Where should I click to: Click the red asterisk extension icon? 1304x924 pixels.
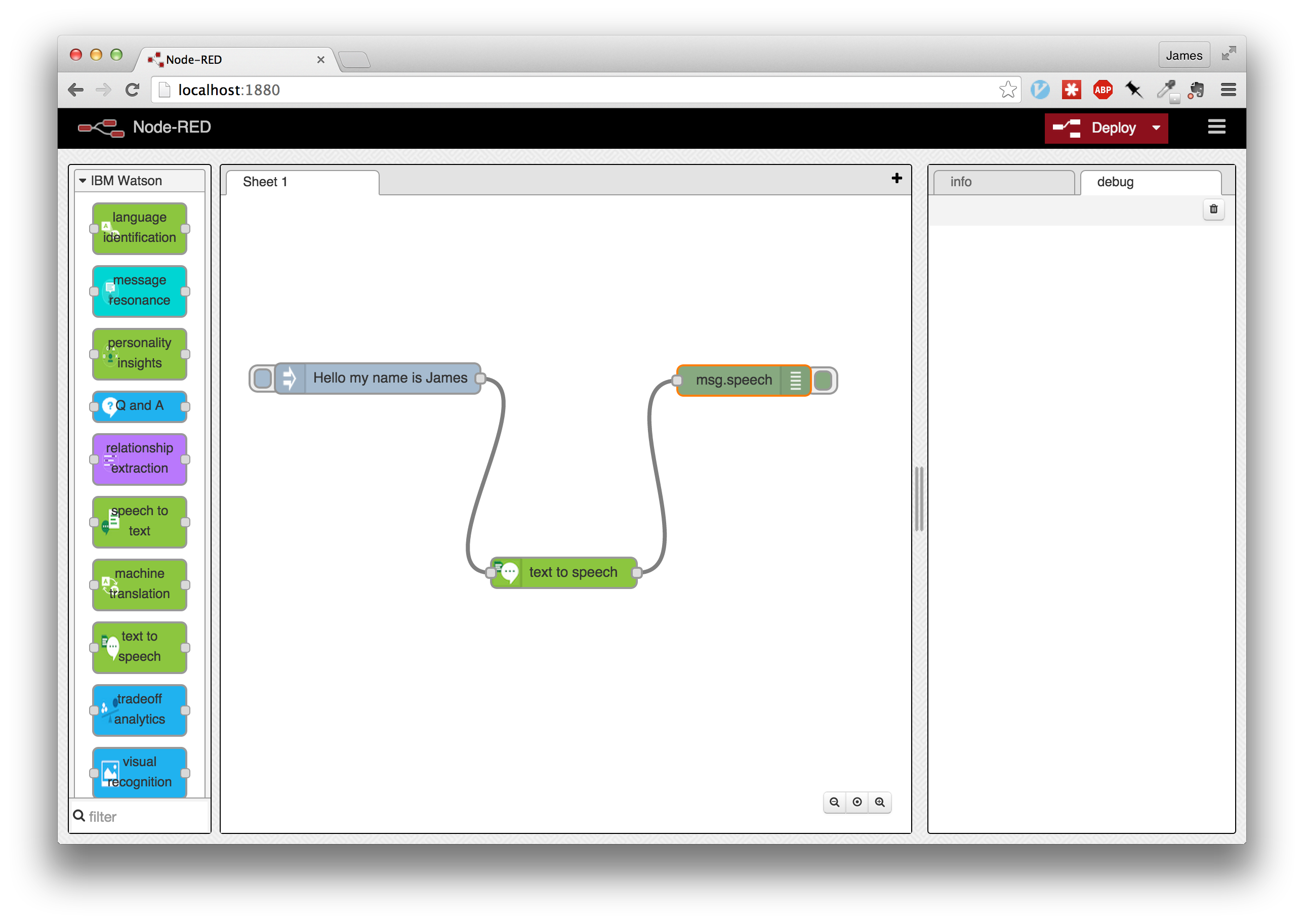click(x=1071, y=90)
